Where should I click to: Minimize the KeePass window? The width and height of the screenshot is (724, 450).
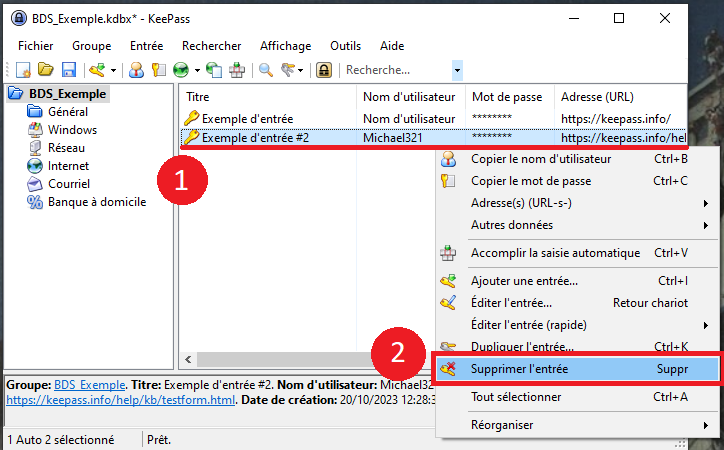574,18
